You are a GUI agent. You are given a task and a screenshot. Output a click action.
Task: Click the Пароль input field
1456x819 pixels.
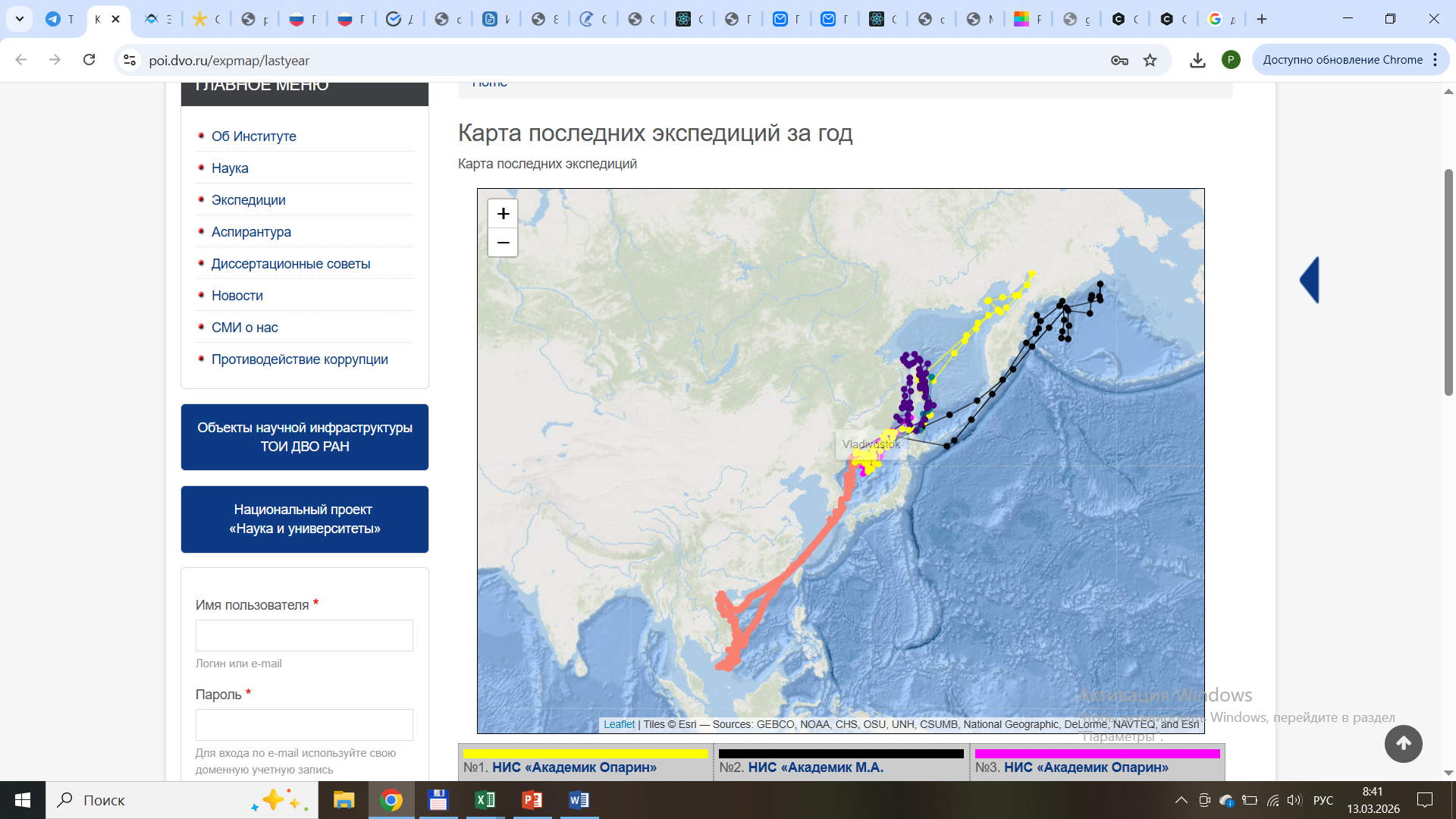coord(304,725)
